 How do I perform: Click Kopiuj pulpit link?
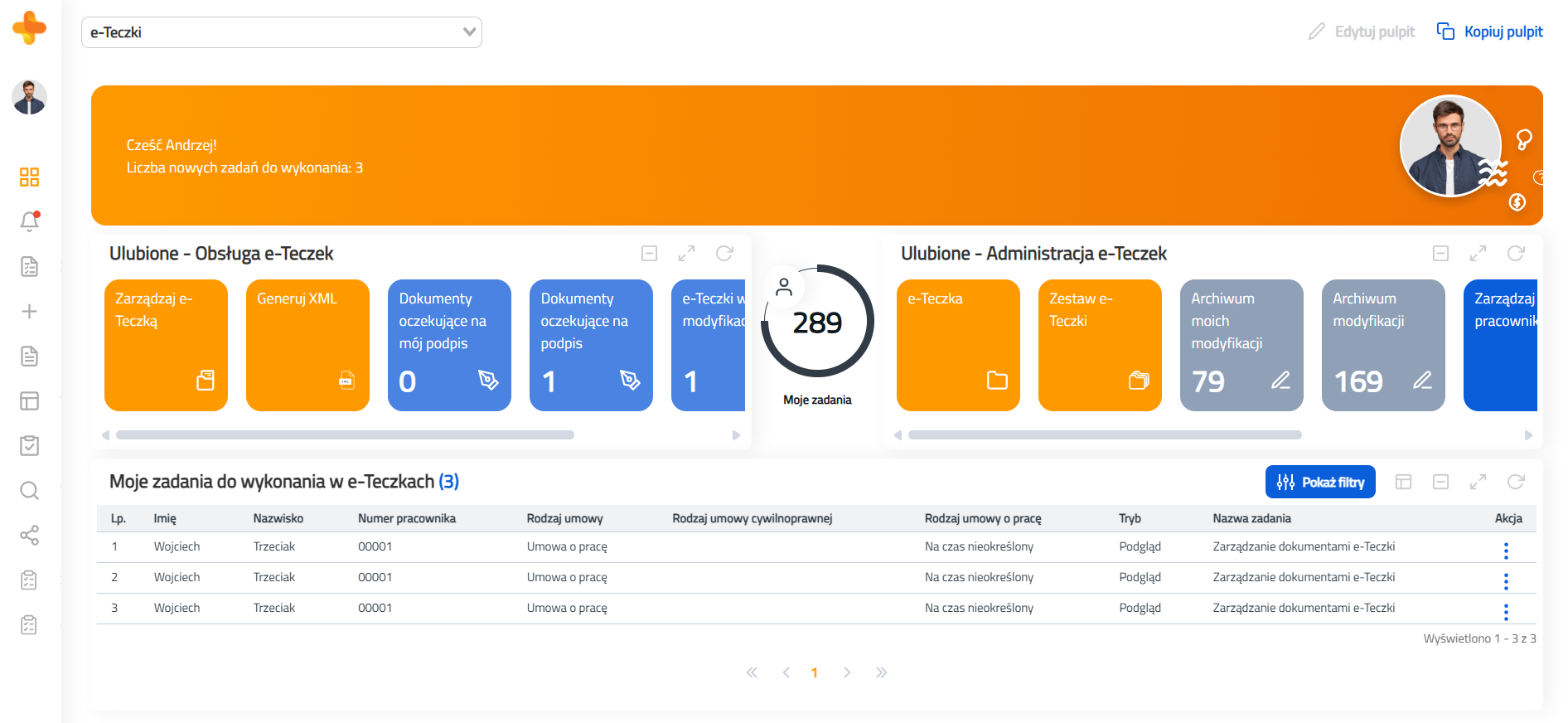coord(1490,32)
